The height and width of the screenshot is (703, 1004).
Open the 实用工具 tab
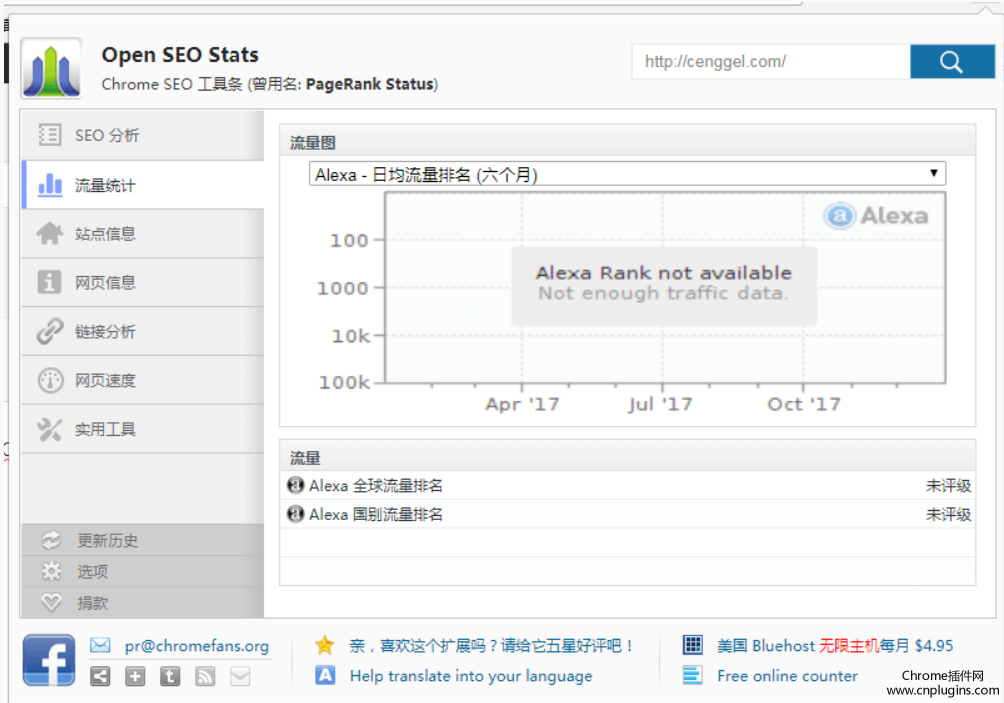point(143,429)
